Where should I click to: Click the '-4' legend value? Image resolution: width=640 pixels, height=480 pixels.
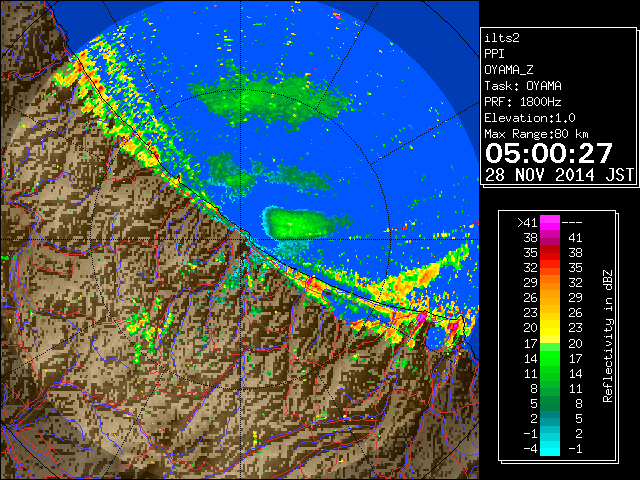(x=530, y=449)
